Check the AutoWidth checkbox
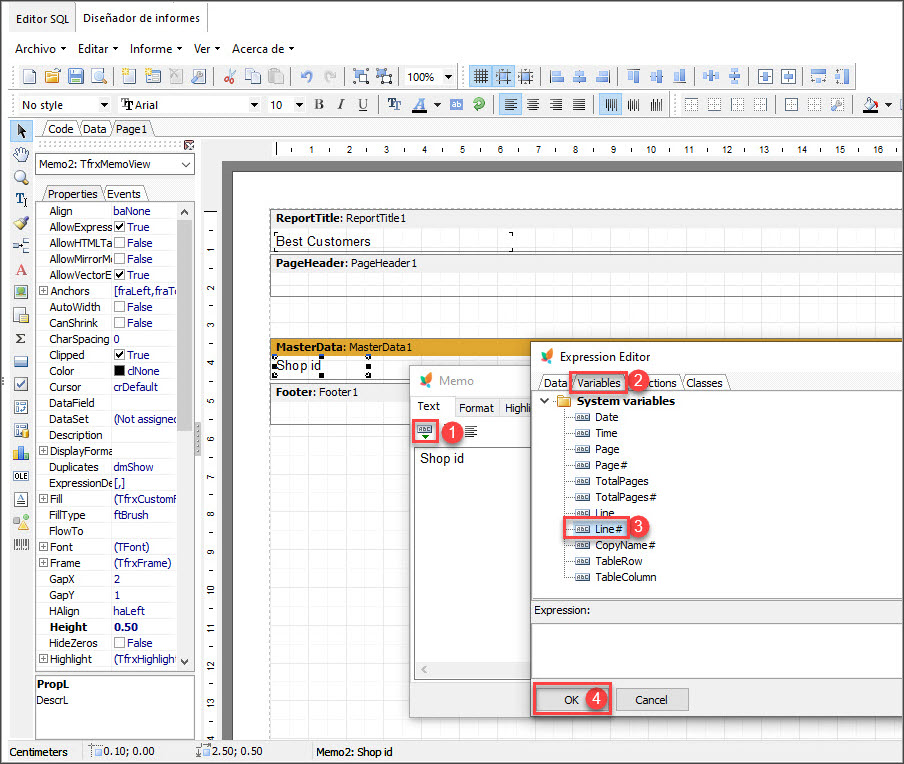This screenshot has width=904, height=764. 119,307
